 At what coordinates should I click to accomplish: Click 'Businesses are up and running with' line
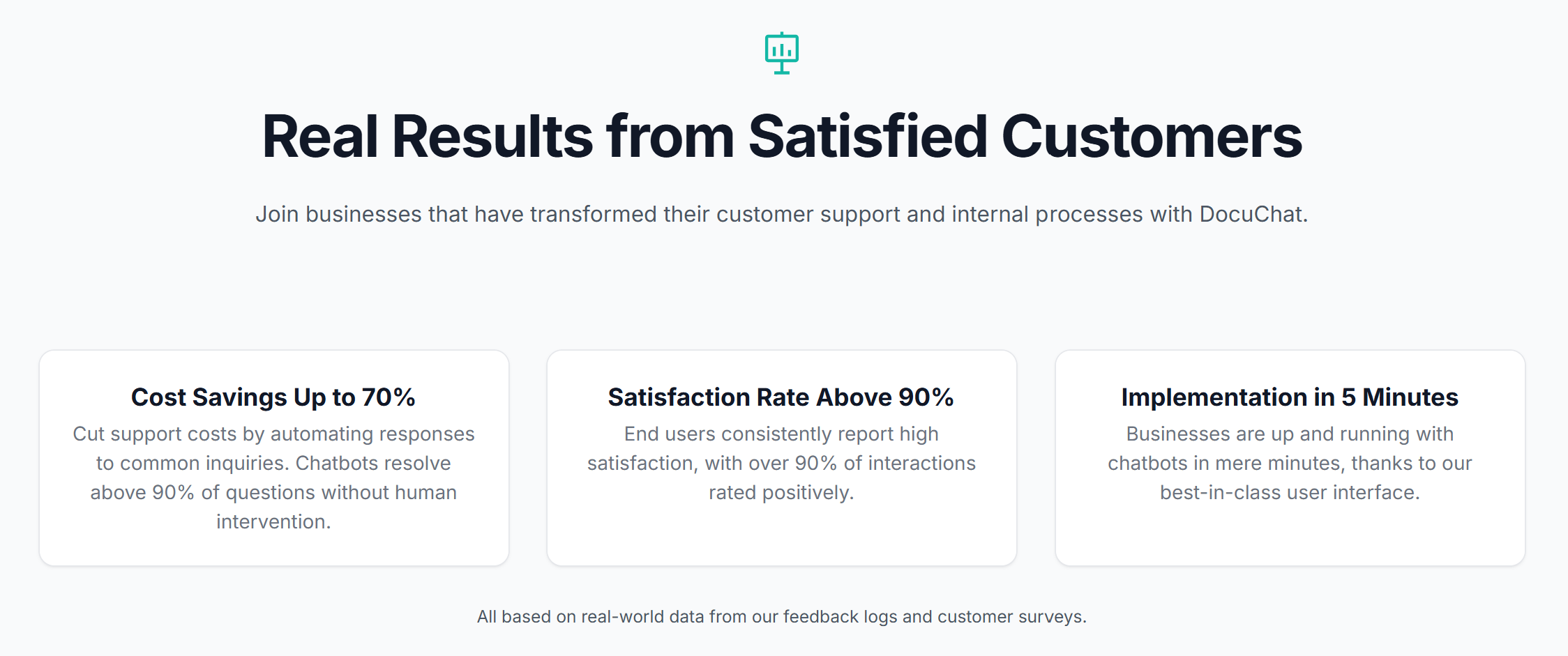pyautogui.click(x=1290, y=434)
